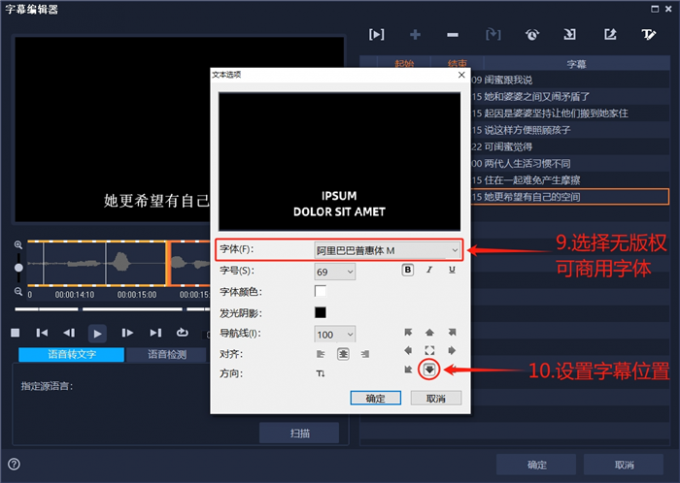Toggle bold text formatting
680x483 pixels.
tap(408, 270)
